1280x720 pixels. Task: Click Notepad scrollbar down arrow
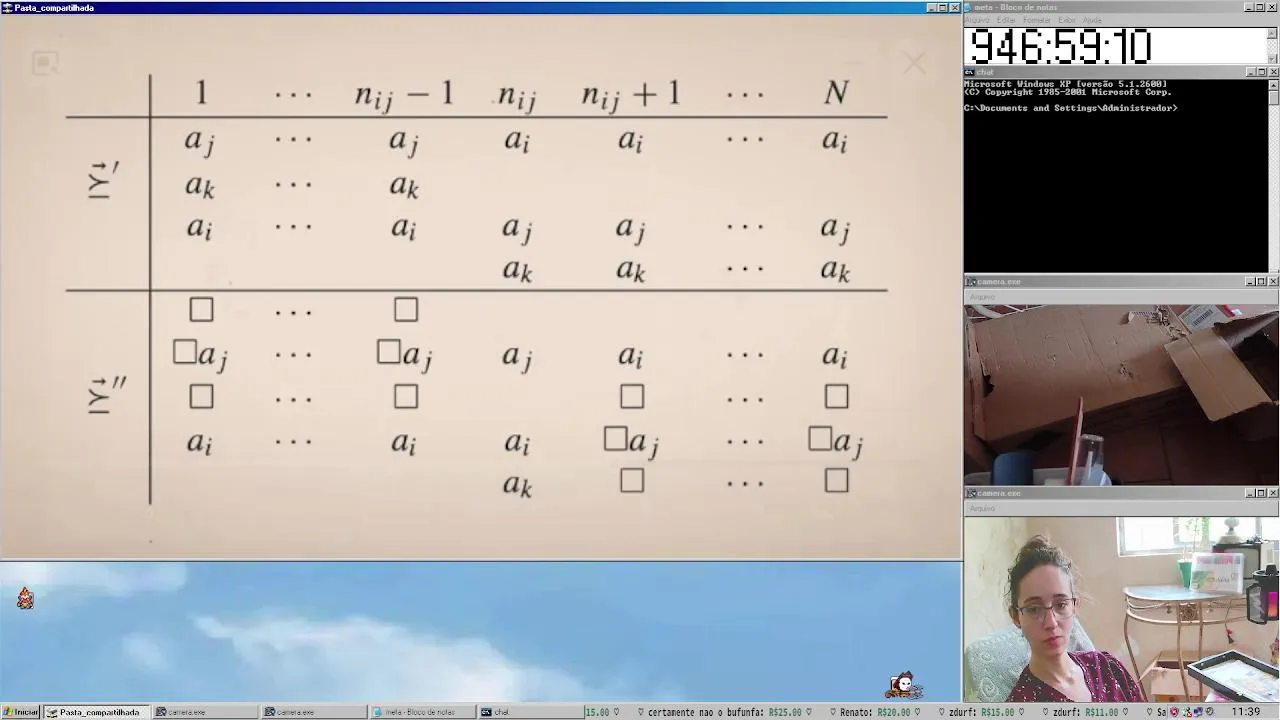[x=1272, y=59]
